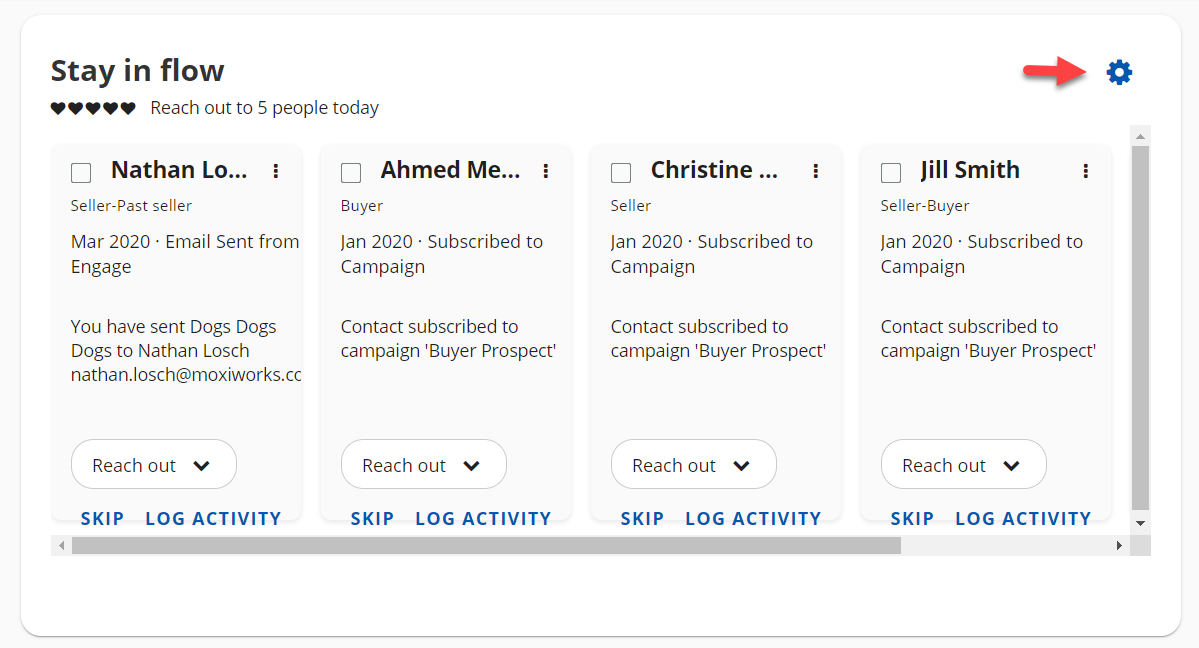Click the horizontal scrollbar right arrow

1120,546
